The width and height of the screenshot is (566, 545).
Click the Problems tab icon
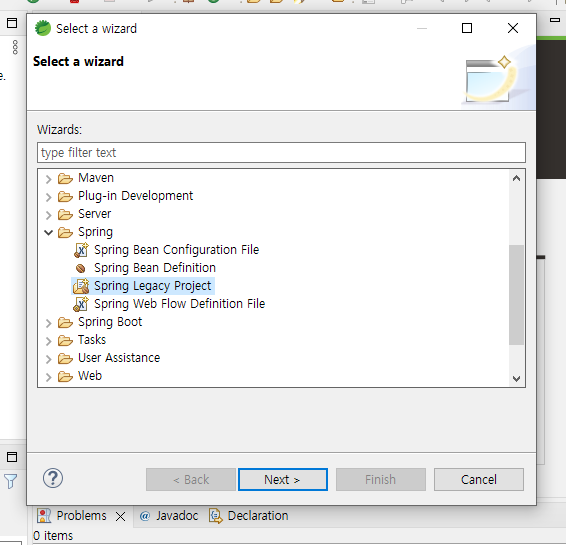pyautogui.click(x=44, y=516)
